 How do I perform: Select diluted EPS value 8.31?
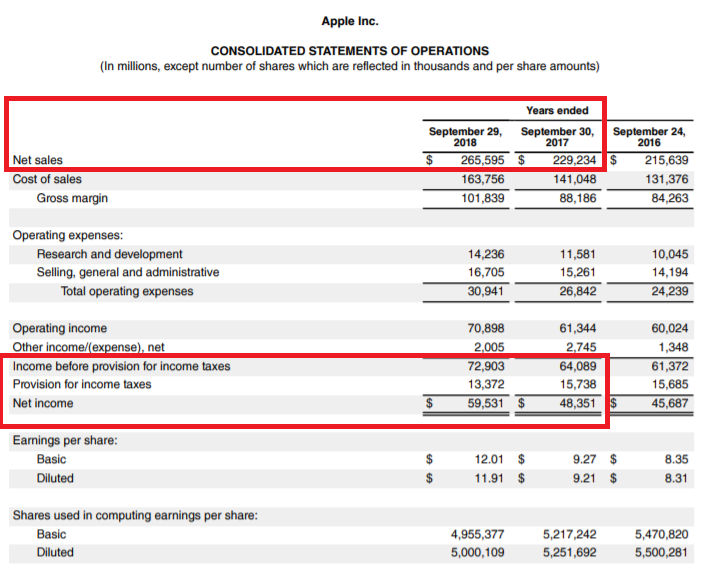pyautogui.click(x=676, y=478)
